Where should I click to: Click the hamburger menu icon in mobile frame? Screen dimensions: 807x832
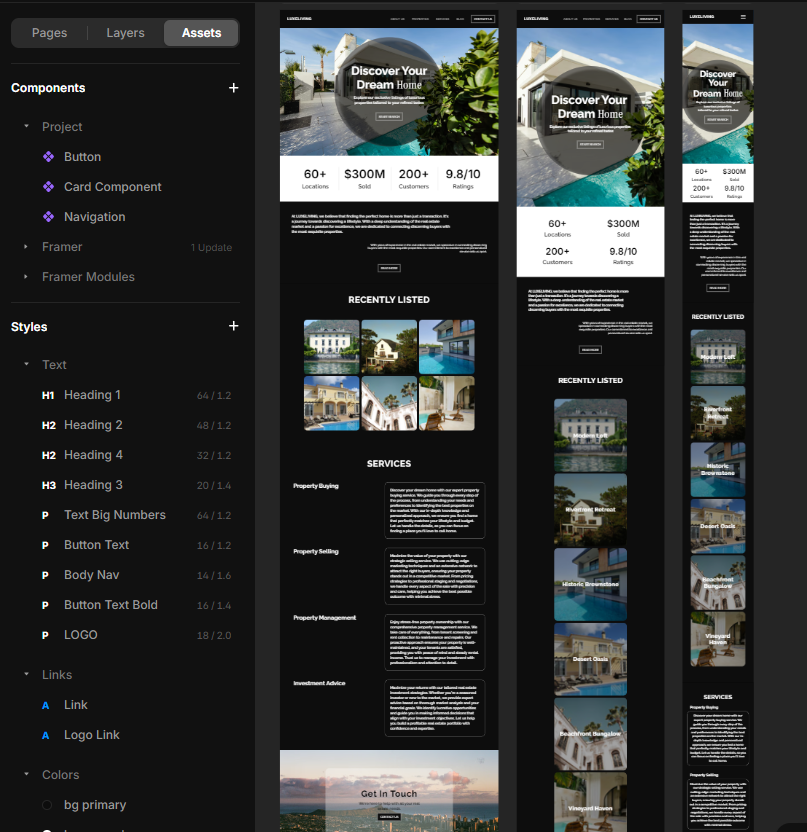point(743,17)
